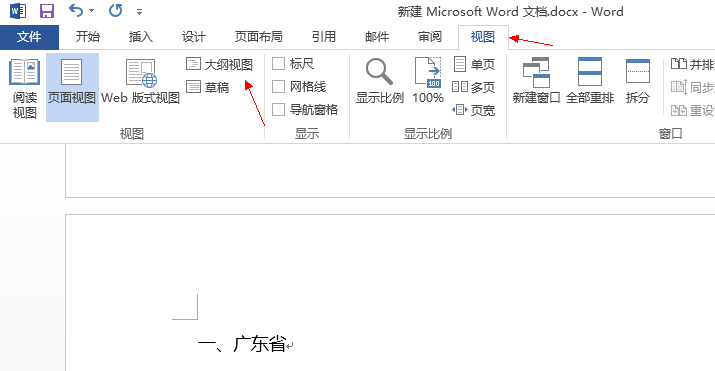The height and width of the screenshot is (371, 715).
Task: Switch to the 引用 tab
Action: tap(324, 36)
